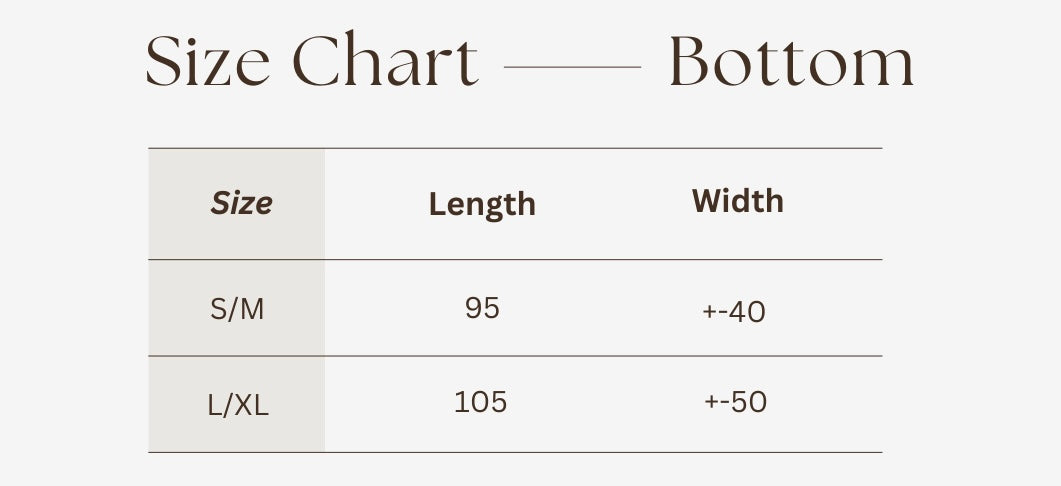Click the width value +-50
Screen dimensions: 1061x486
tap(735, 402)
